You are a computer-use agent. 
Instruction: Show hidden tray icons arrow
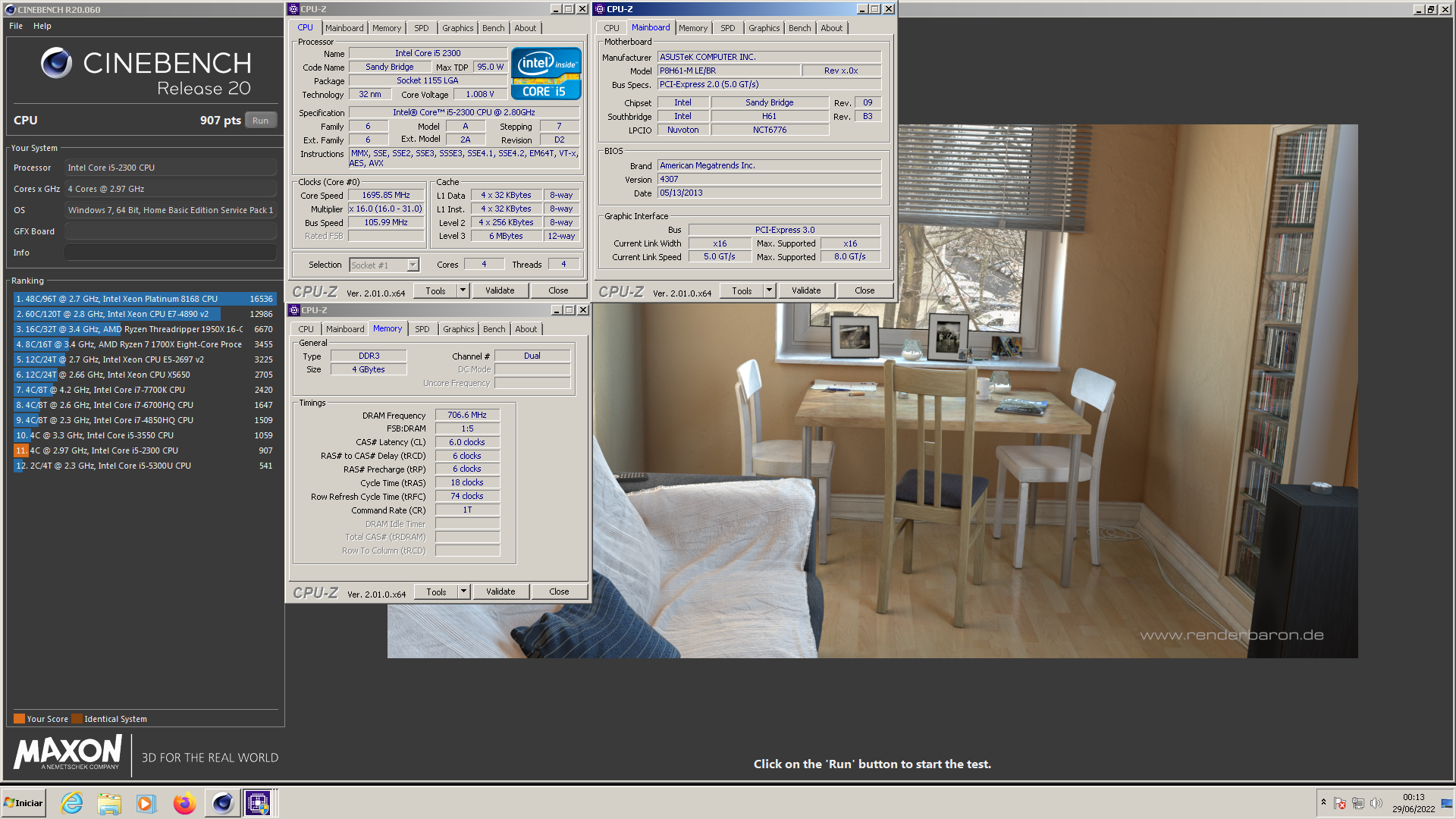pos(1323,802)
